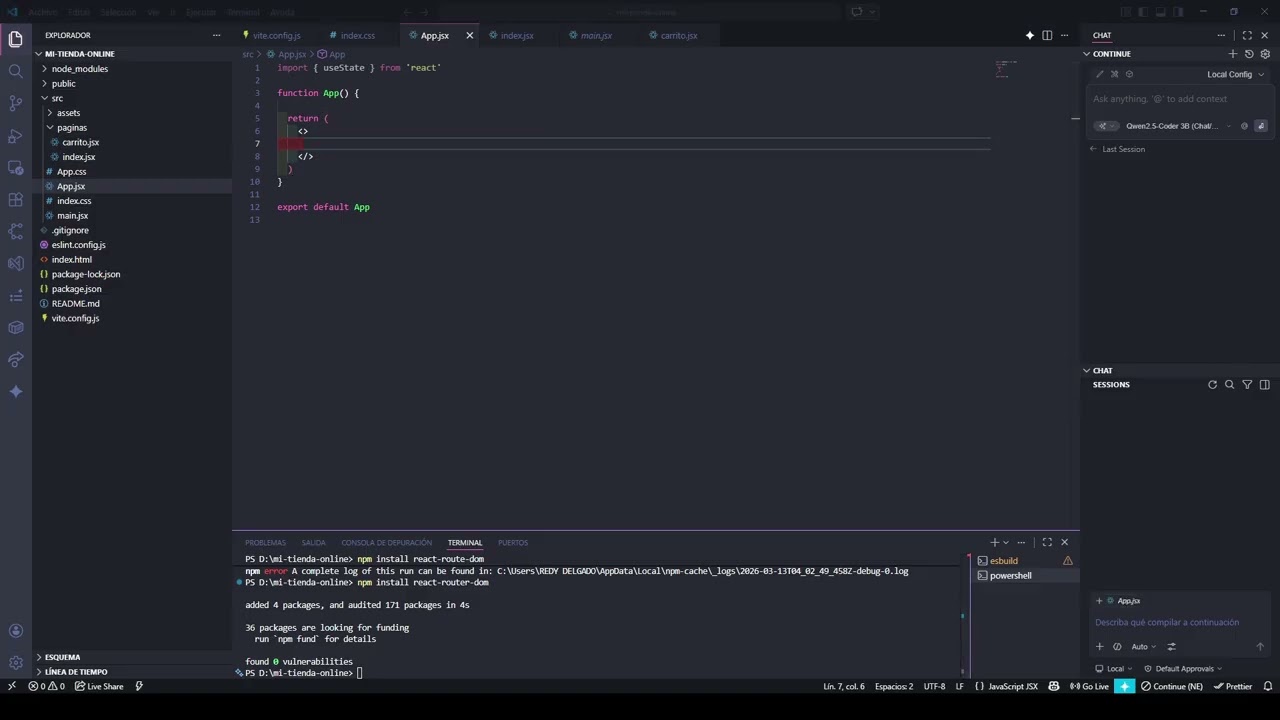This screenshot has width=1280, height=720.
Task: Open terminal panel more actions ellipsis
Action: tap(1021, 542)
